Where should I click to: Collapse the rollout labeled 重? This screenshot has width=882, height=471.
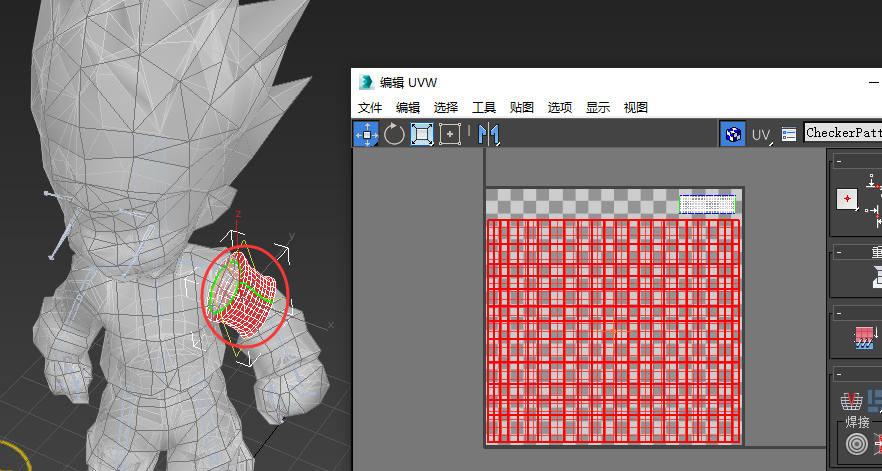[x=839, y=253]
